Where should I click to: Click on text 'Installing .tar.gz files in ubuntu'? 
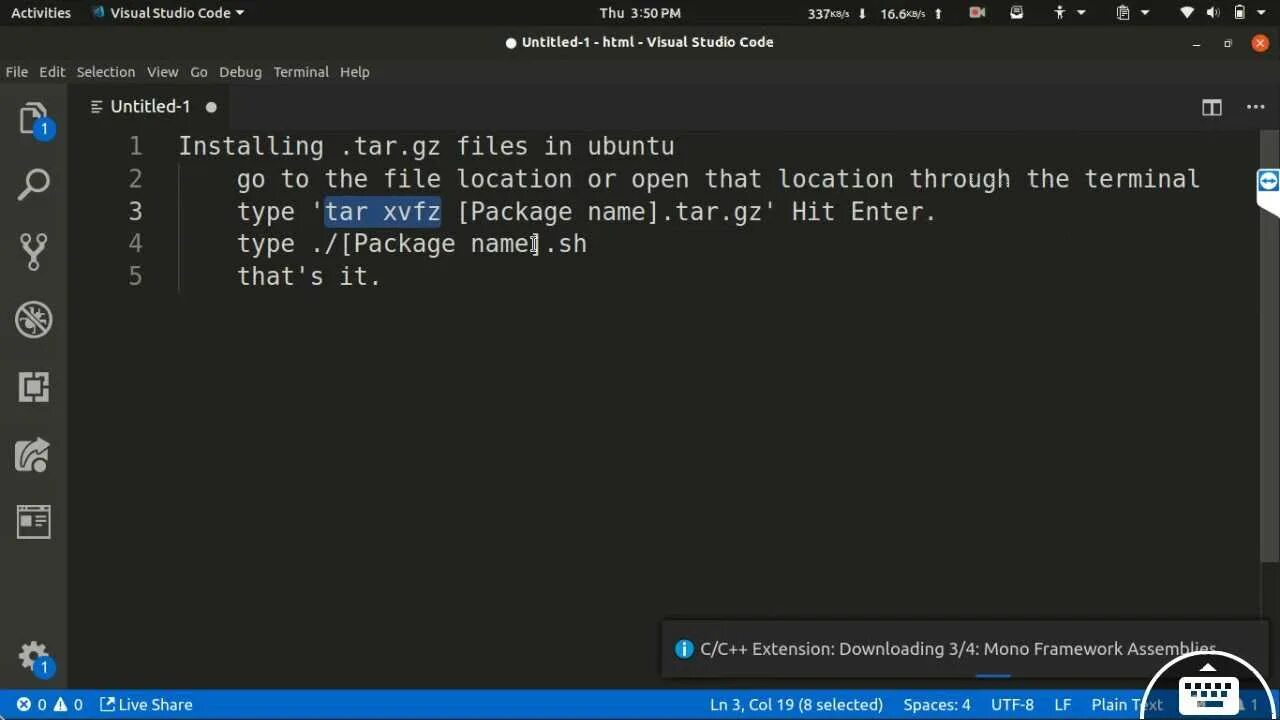tap(426, 147)
